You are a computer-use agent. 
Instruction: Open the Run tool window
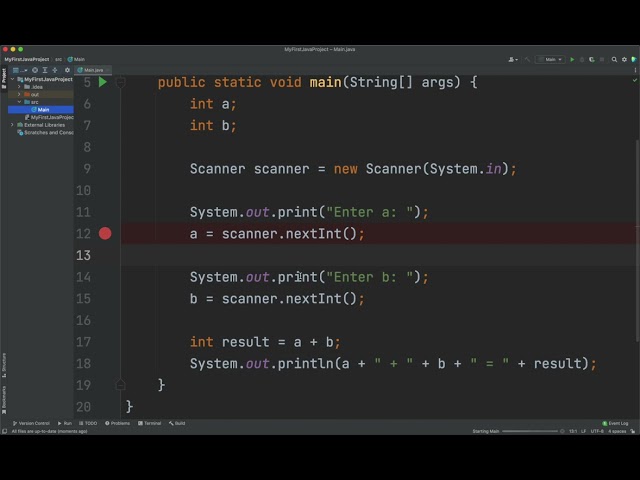[64, 423]
